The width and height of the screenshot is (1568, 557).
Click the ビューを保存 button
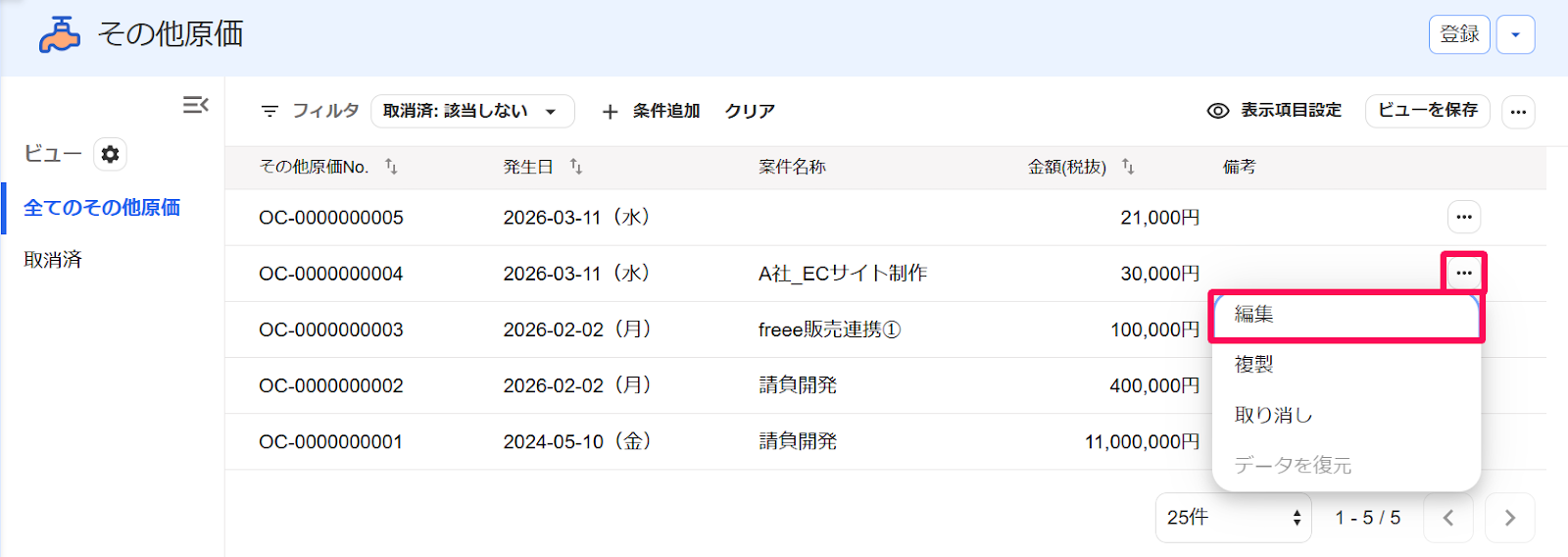[x=1428, y=111]
